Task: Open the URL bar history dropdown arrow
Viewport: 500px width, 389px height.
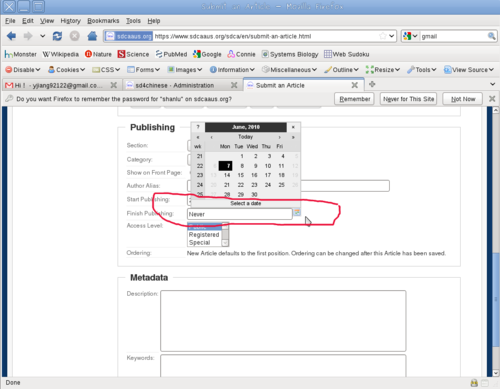Action: pyautogui.click(x=392, y=36)
